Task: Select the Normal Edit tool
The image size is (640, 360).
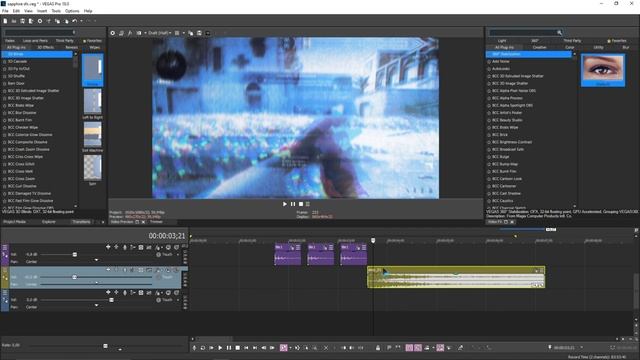Action: [x=283, y=348]
